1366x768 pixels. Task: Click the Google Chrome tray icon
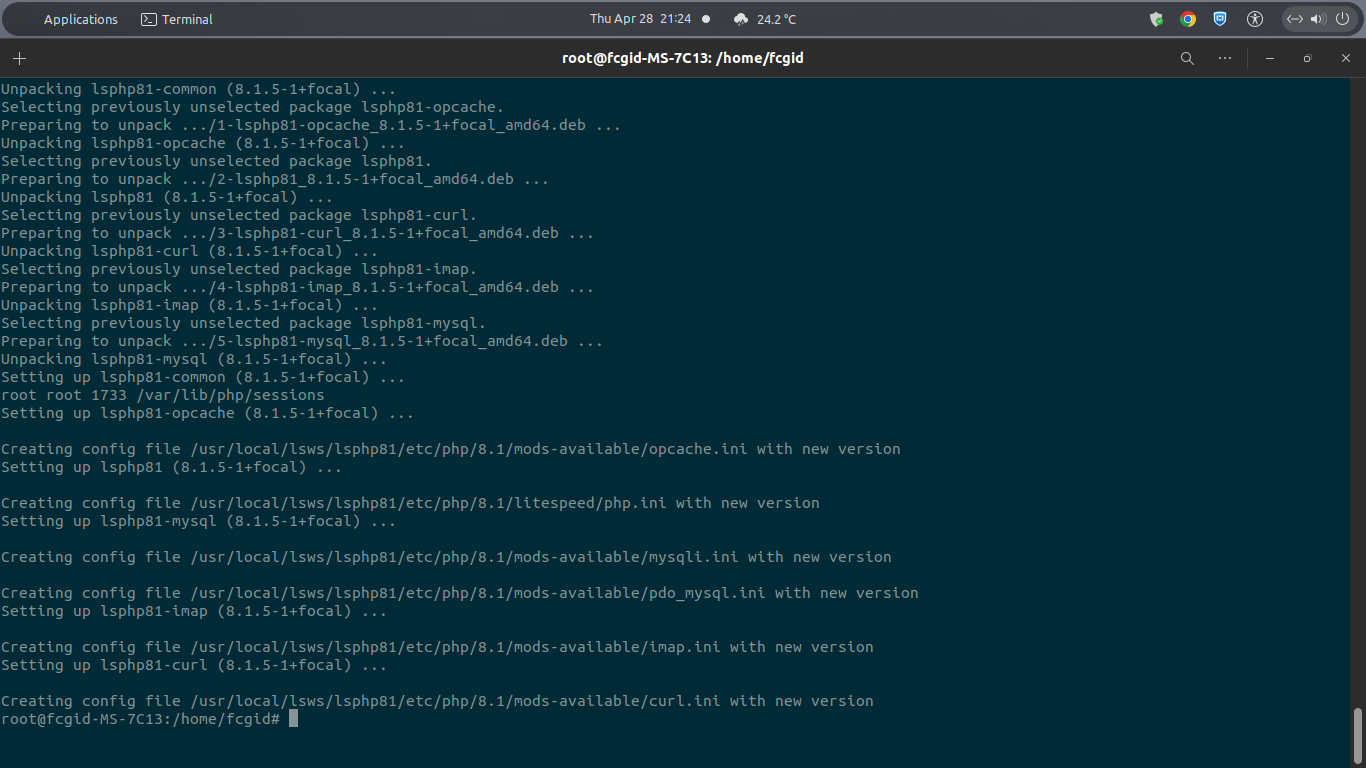click(x=1188, y=19)
